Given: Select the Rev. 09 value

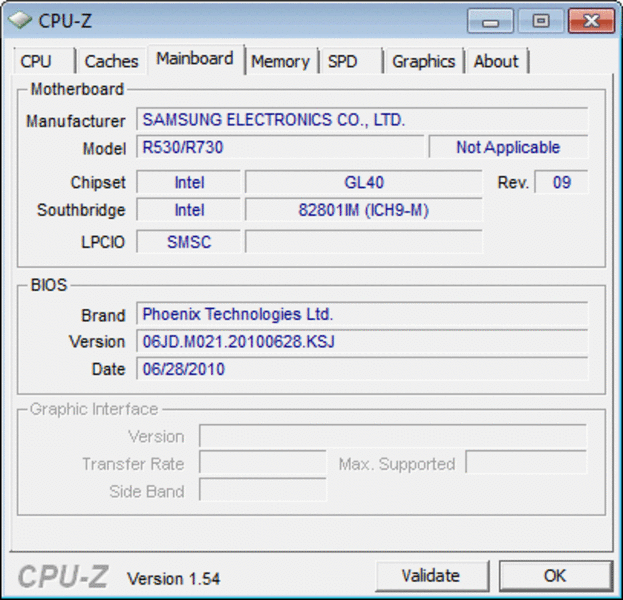Looking at the screenshot, I should 561,182.
